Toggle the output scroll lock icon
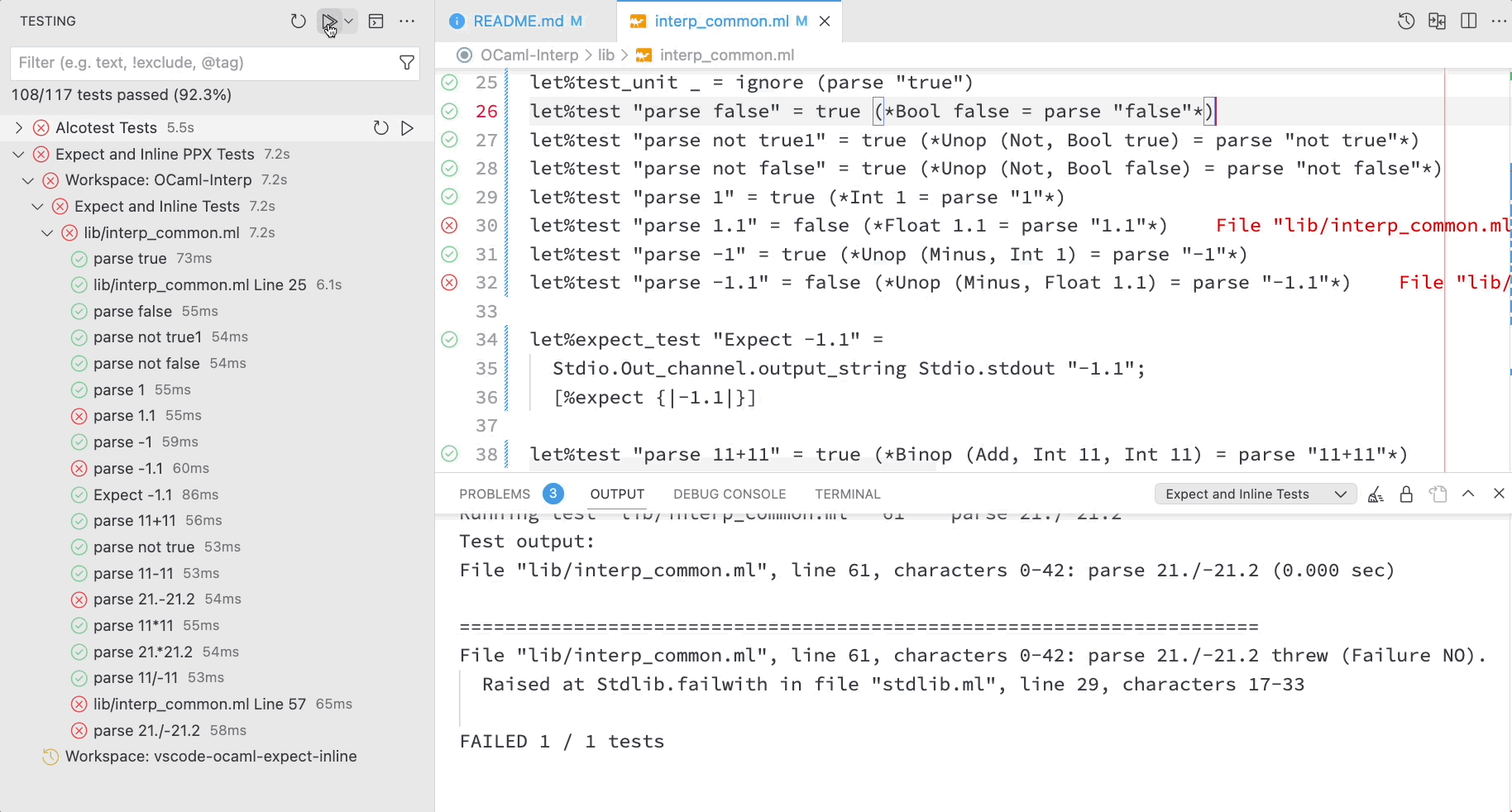The height and width of the screenshot is (812, 1512). pos(1406,494)
